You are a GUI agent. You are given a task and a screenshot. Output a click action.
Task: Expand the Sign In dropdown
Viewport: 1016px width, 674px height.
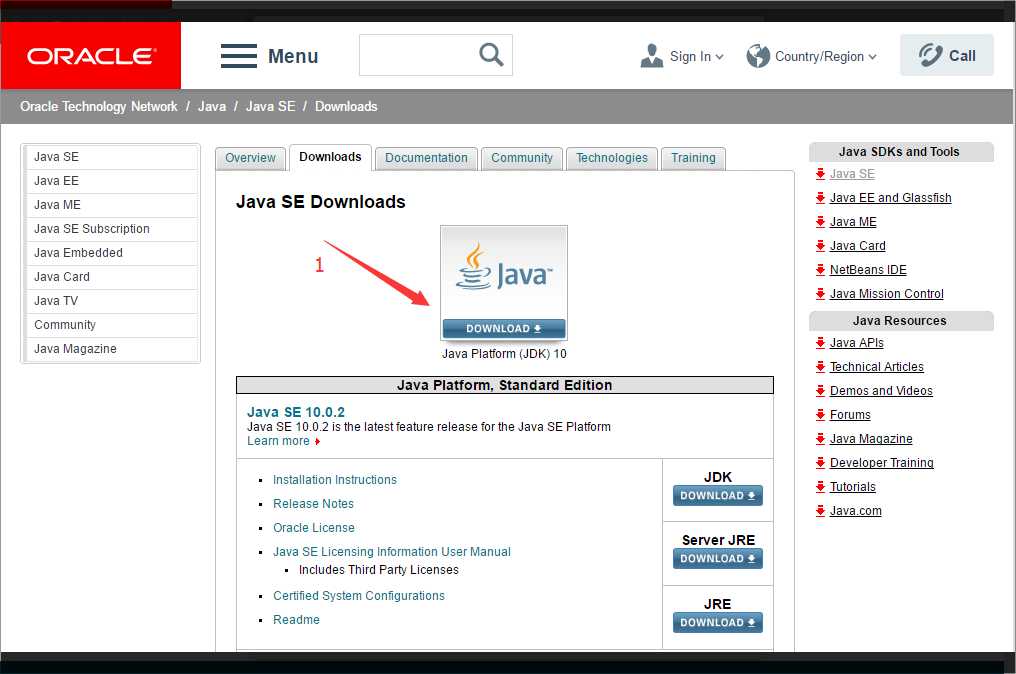[x=719, y=57]
